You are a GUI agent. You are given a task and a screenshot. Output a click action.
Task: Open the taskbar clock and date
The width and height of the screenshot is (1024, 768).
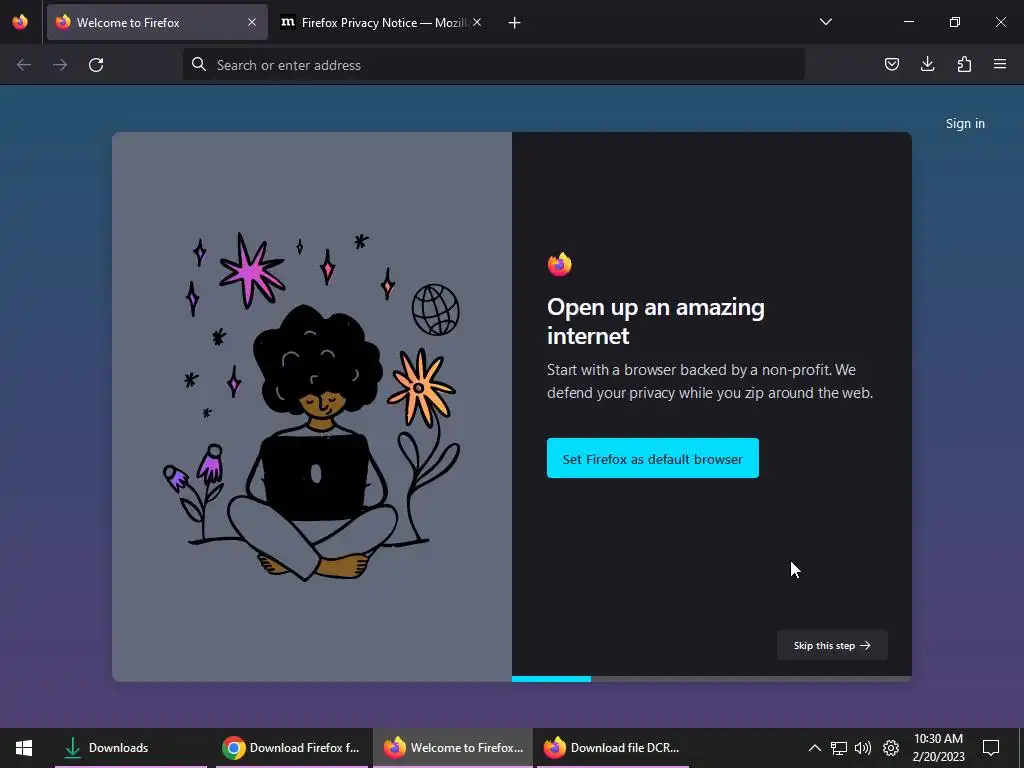[x=938, y=748]
